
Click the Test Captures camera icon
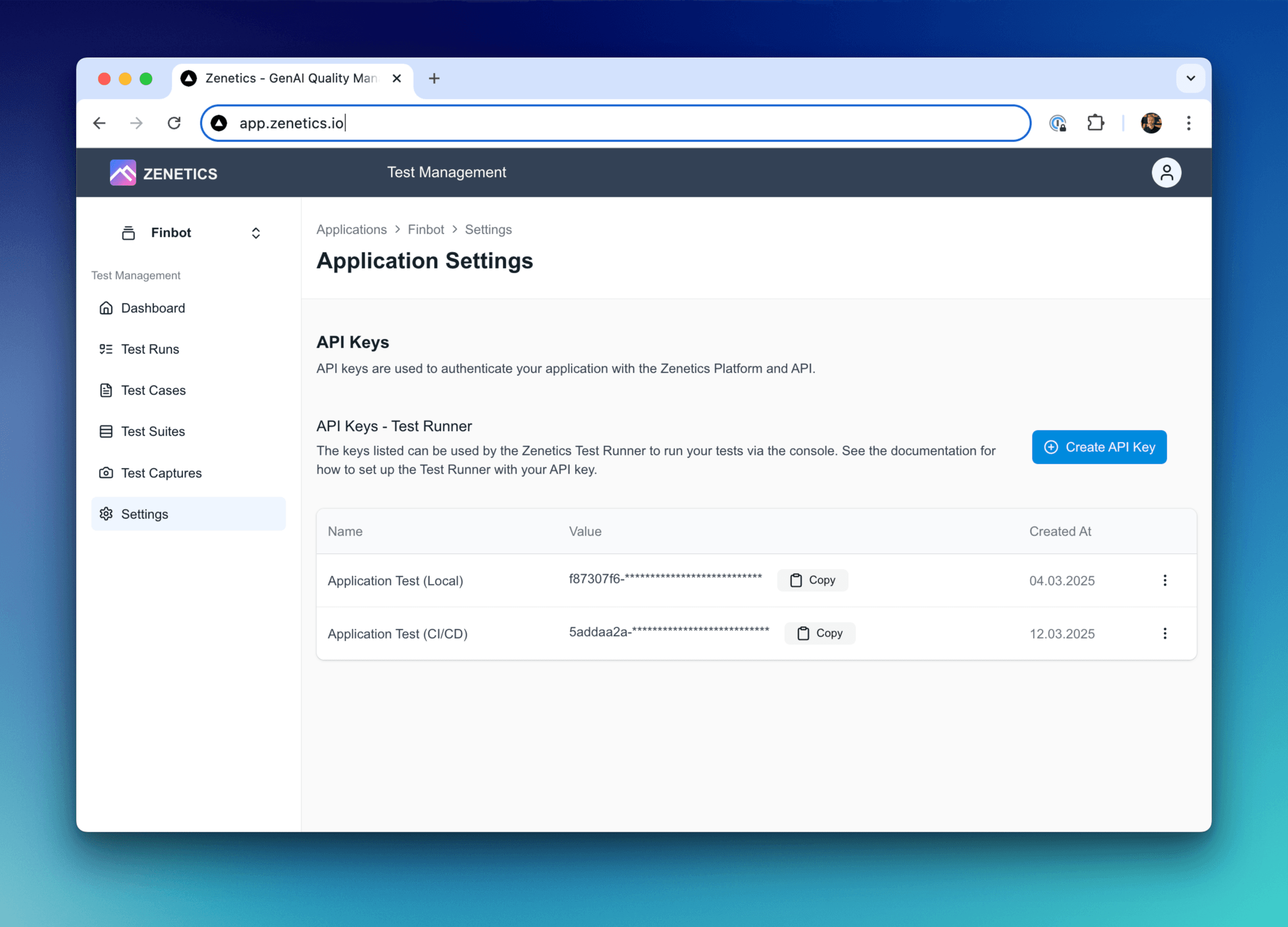coord(106,473)
